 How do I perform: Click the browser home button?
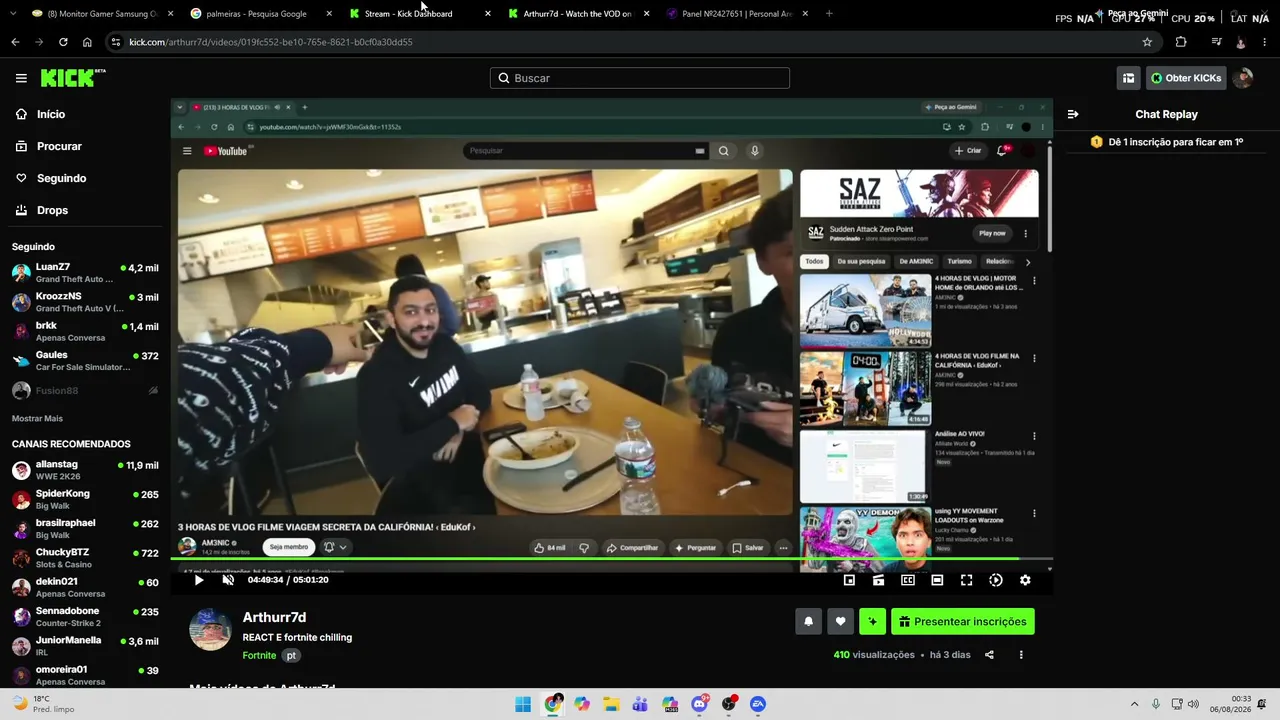click(x=87, y=42)
